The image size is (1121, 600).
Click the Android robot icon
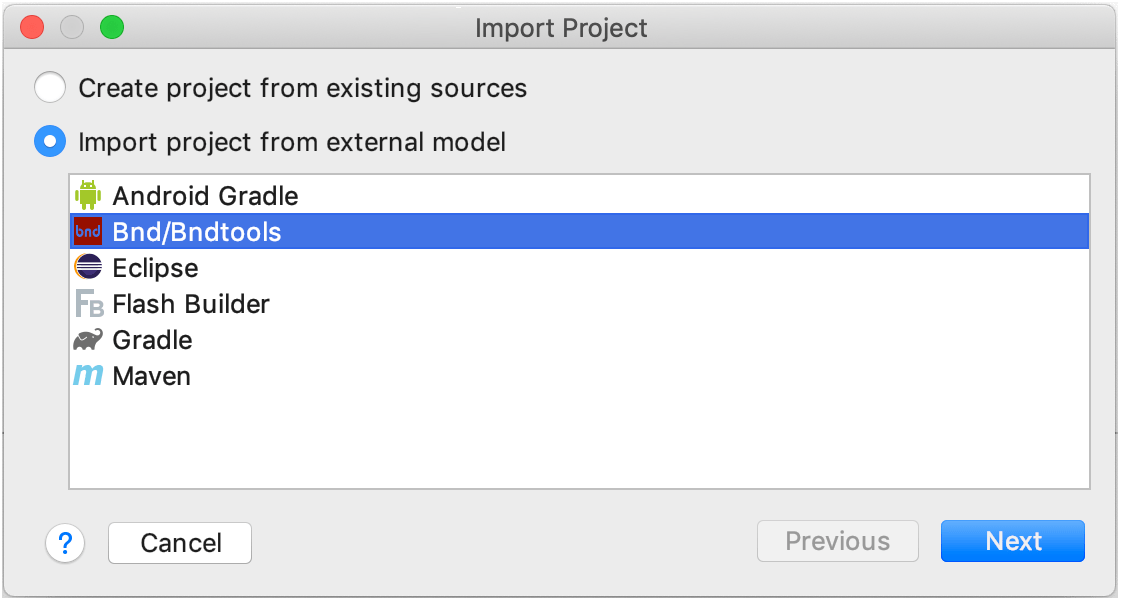[88, 195]
